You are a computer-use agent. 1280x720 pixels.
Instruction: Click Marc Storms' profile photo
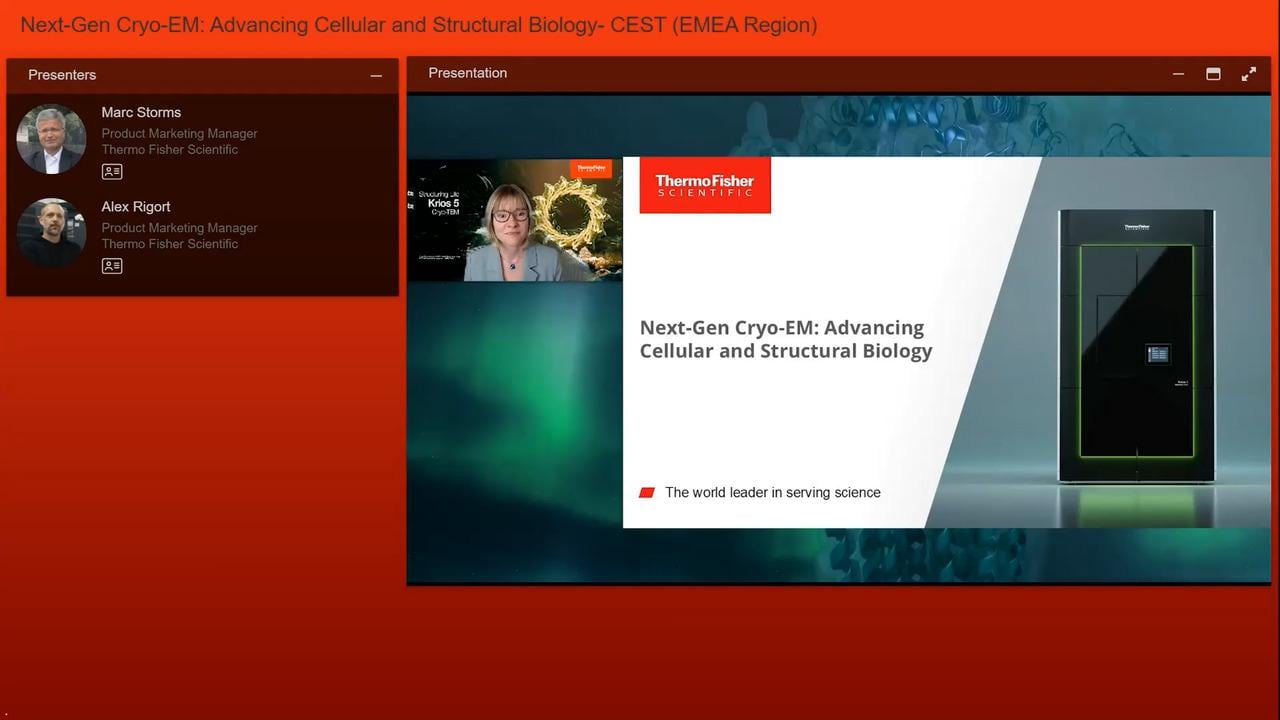pyautogui.click(x=51, y=139)
